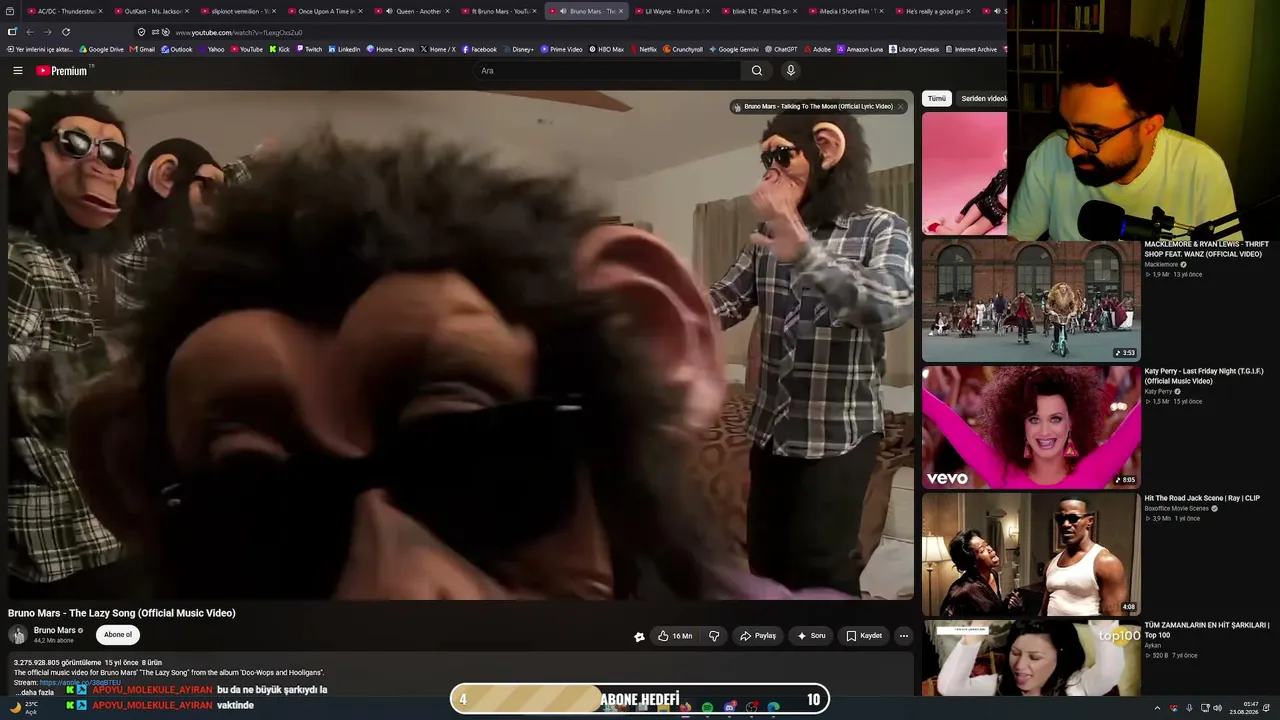Select the Tümü filter chip
This screenshot has width=1280, height=720.
937,98
